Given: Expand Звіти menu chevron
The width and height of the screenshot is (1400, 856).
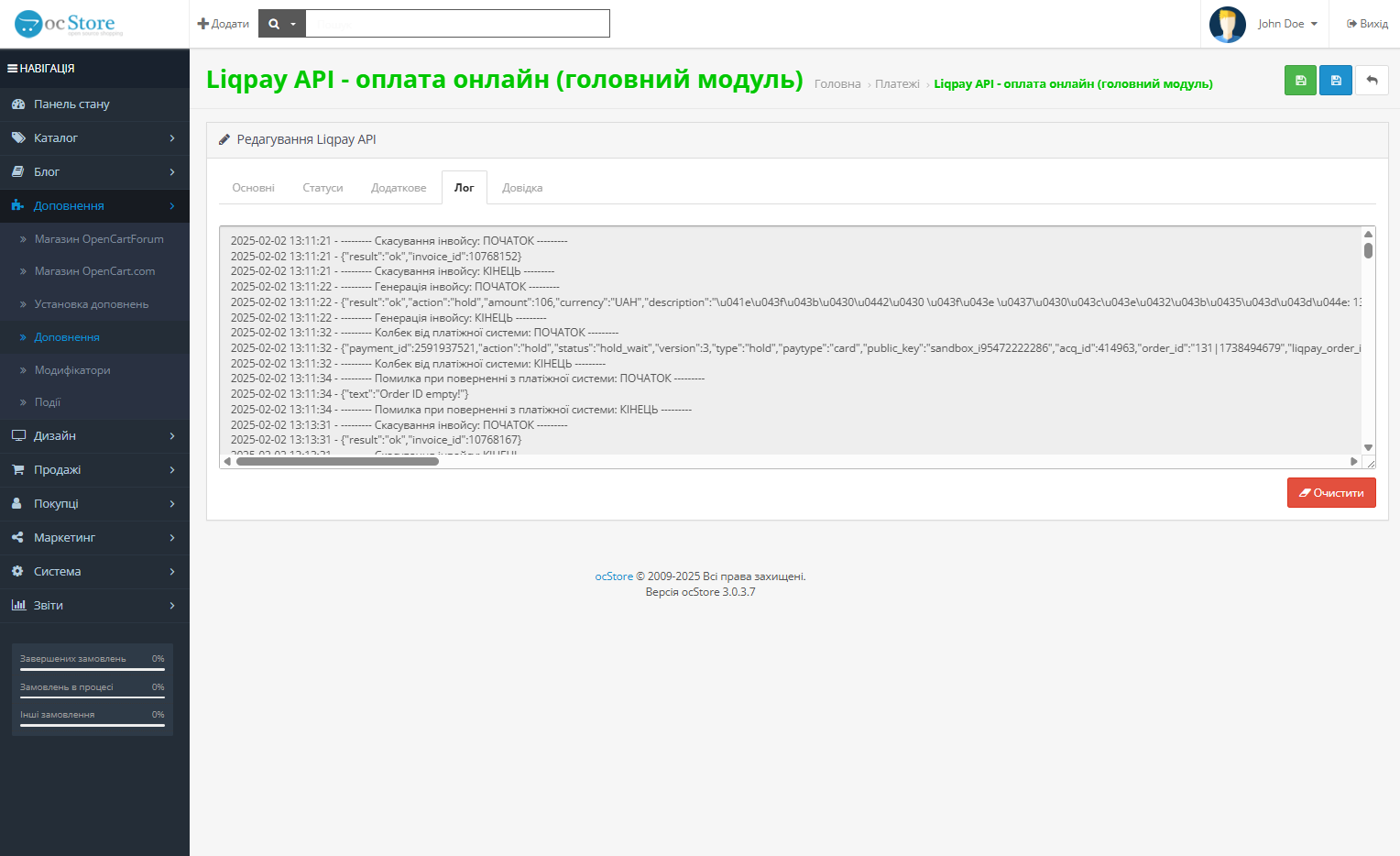Looking at the screenshot, I should pyautogui.click(x=172, y=606).
